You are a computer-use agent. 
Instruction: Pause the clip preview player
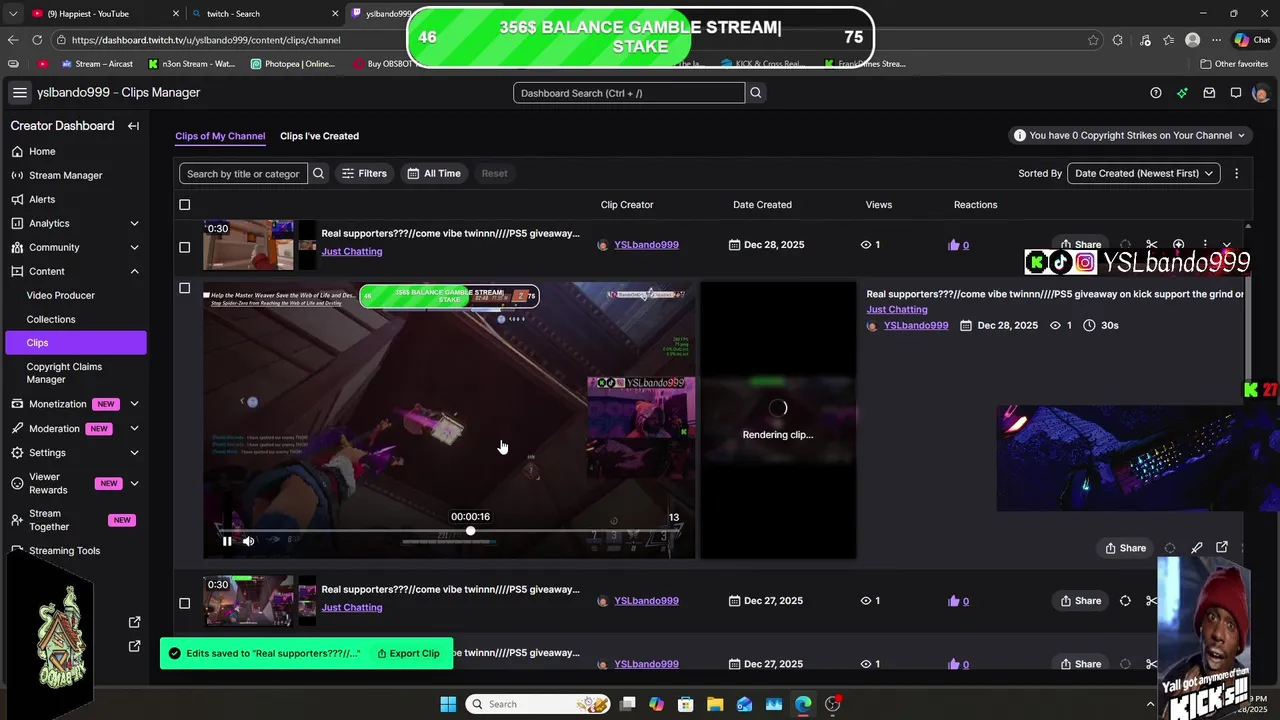tap(227, 541)
